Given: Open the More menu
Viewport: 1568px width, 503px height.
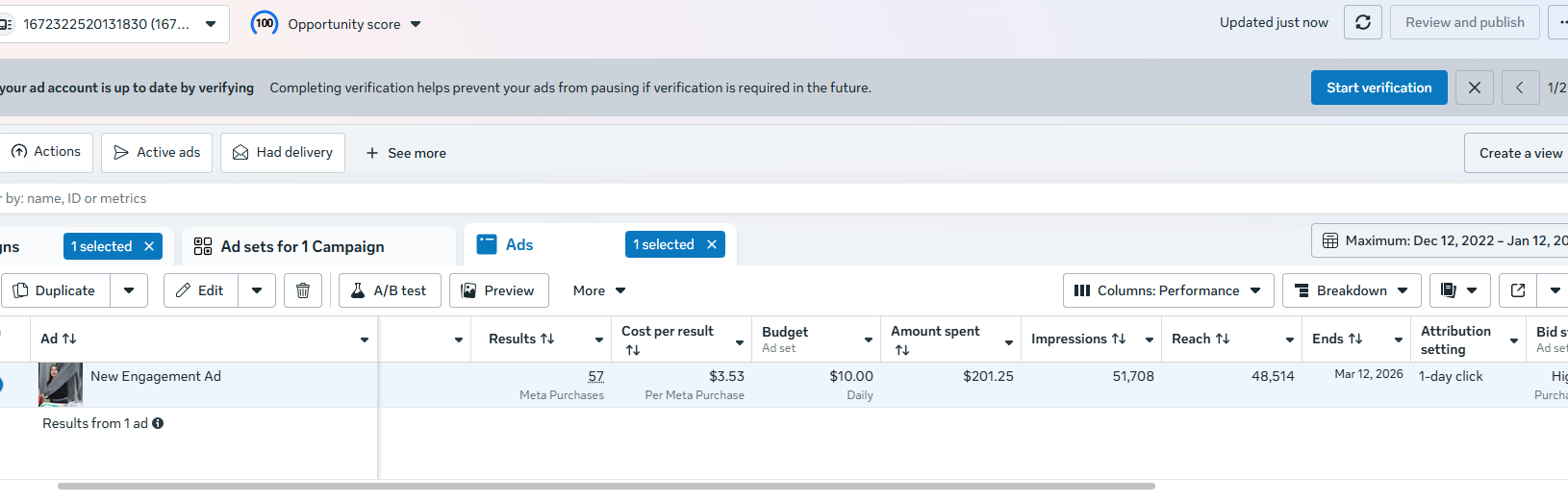Looking at the screenshot, I should (599, 290).
